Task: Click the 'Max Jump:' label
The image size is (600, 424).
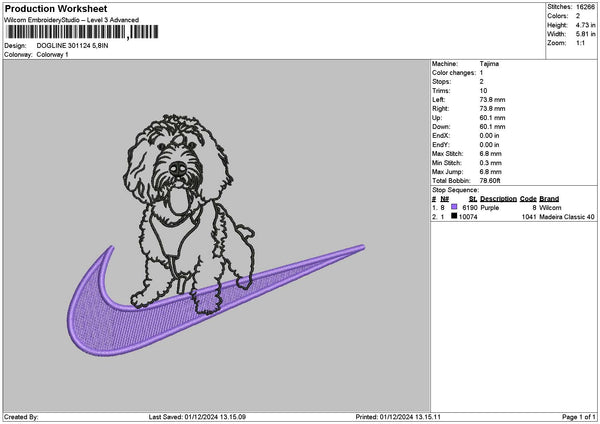Action: (447, 172)
